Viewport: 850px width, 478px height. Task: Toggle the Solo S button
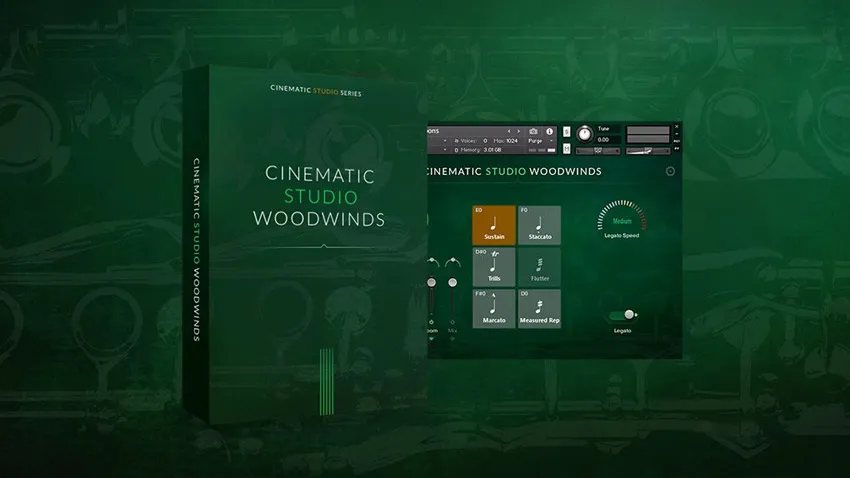pos(567,132)
